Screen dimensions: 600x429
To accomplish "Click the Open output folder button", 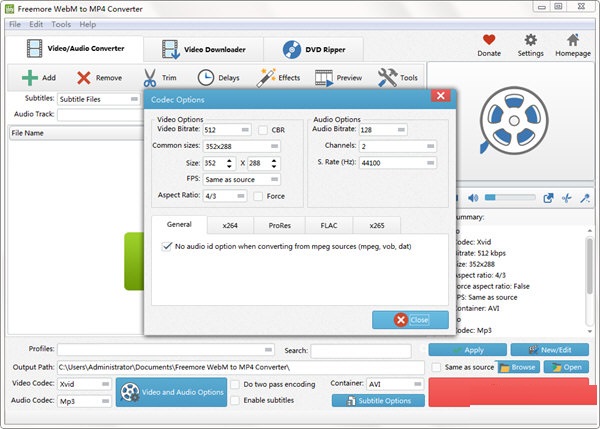I will point(566,367).
